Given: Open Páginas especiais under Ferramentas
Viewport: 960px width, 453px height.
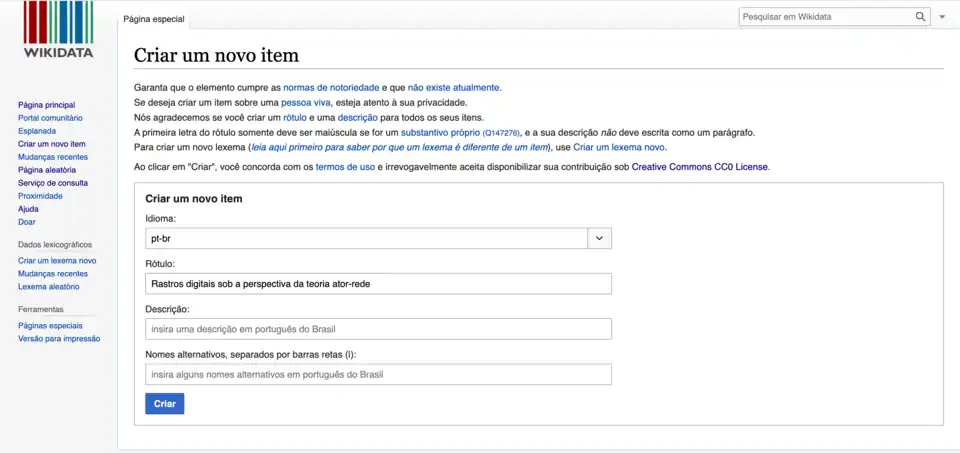Looking at the screenshot, I should pos(50,326).
